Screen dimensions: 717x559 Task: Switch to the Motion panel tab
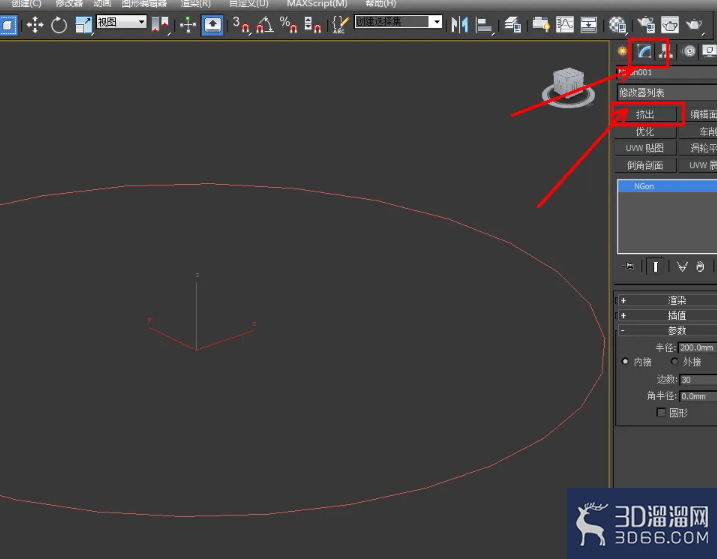click(689, 51)
